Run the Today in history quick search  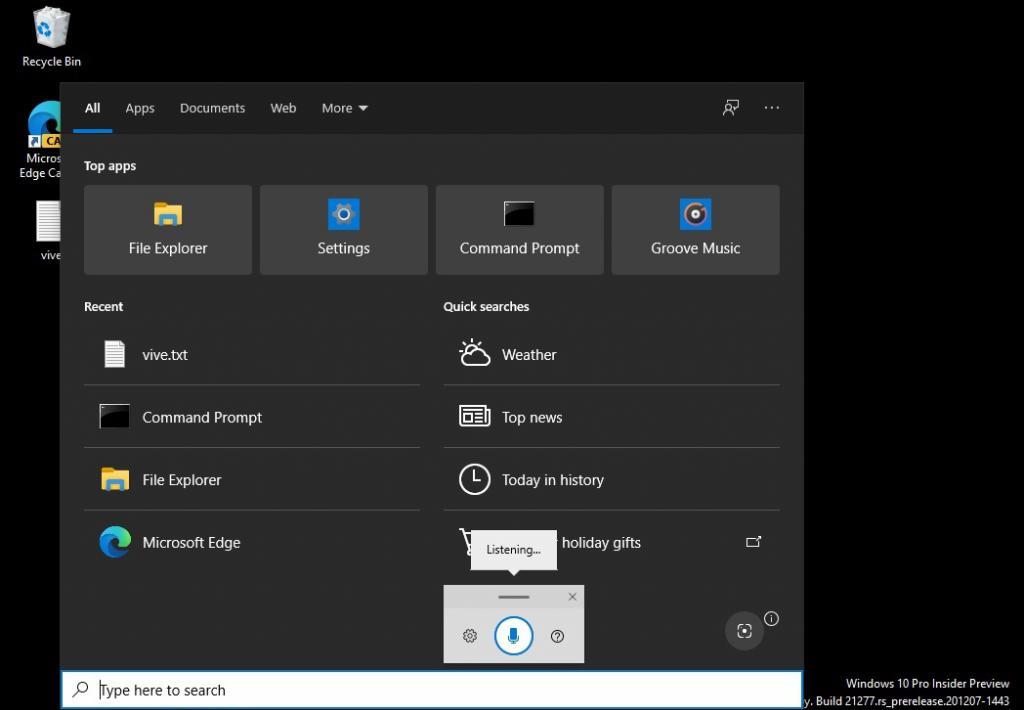pyautogui.click(x=611, y=479)
